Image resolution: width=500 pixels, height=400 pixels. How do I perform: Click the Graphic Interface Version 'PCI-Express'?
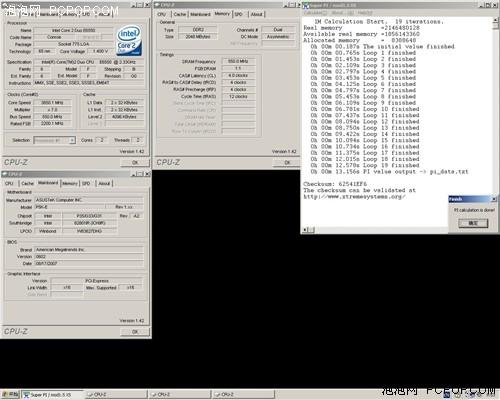(x=97, y=281)
